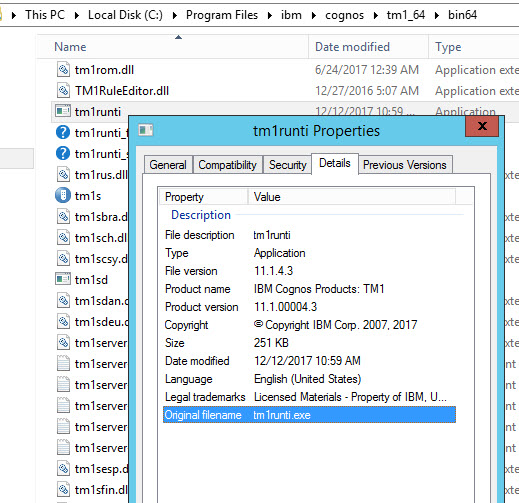Click the tm1sch.dll file icon
This screenshot has height=503, width=519.
63,238
